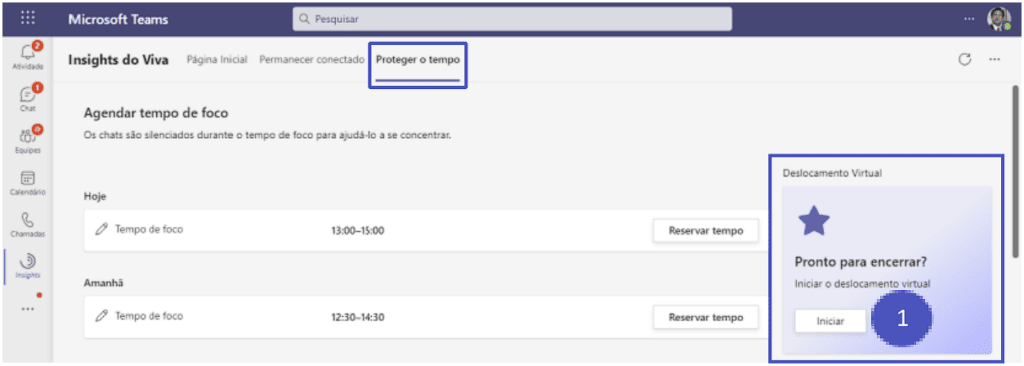1024x366 pixels.
Task: Click Iniciar to start virtual commute
Action: (831, 321)
